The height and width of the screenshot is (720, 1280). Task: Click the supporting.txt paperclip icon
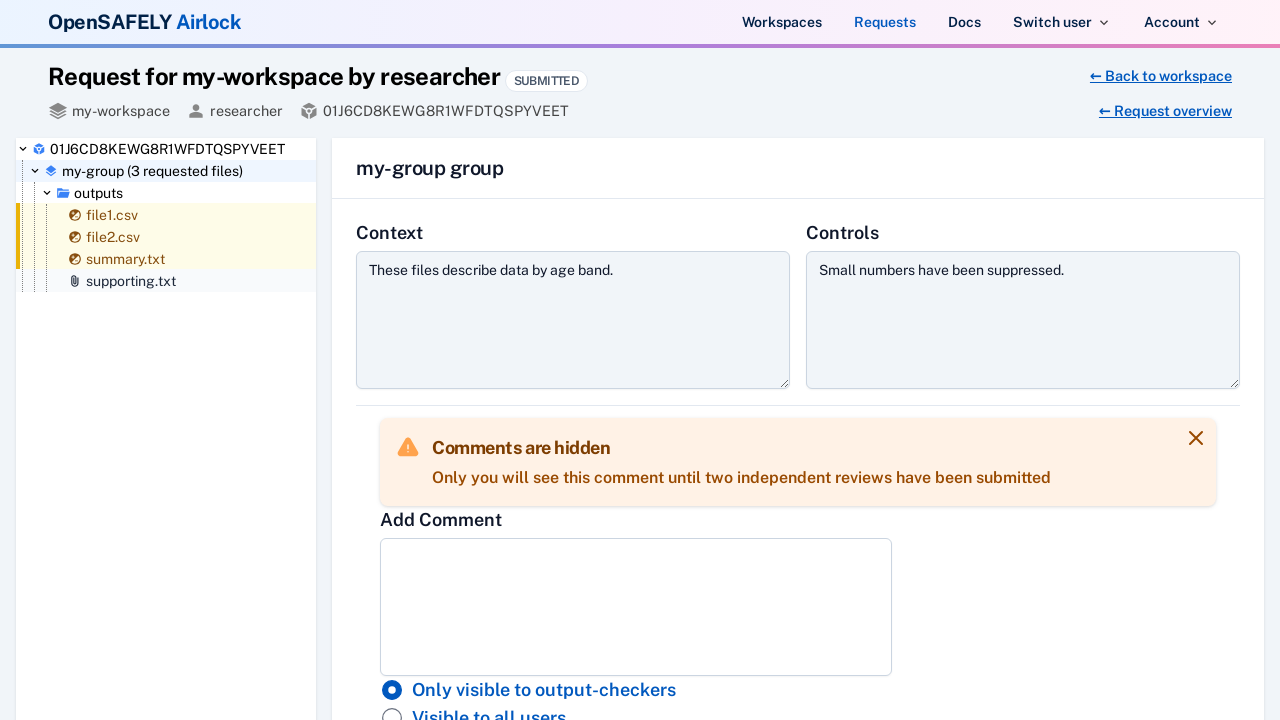click(75, 281)
